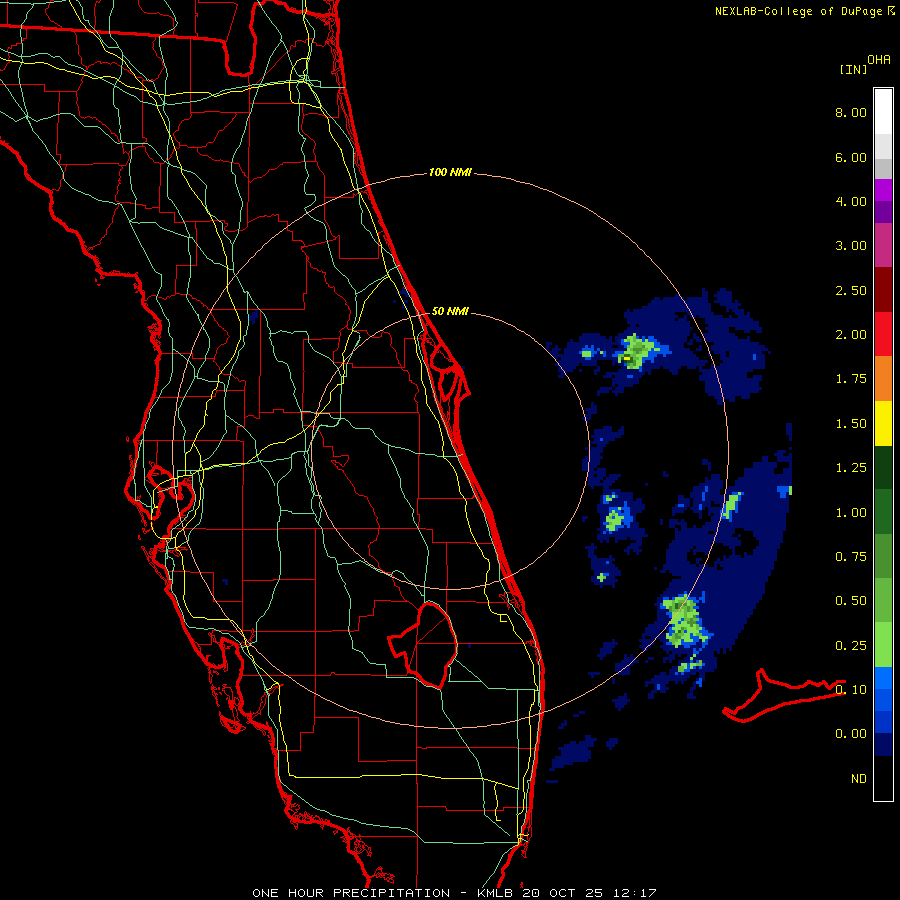
Task: Pick the dark red swatch beside 2.50
Action: pos(883,290)
